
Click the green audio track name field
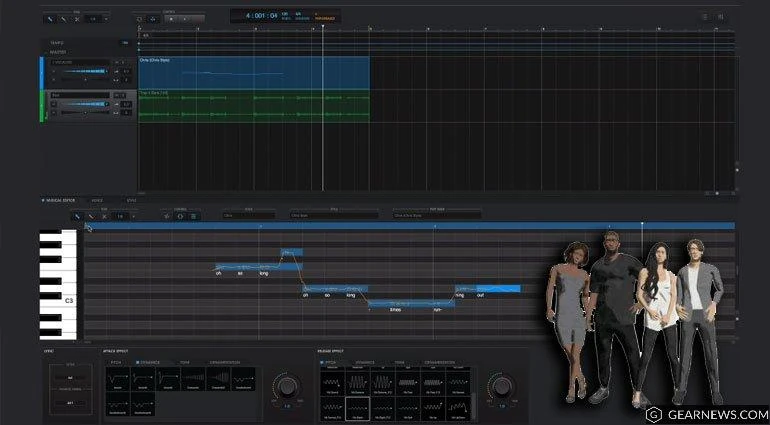[80, 95]
